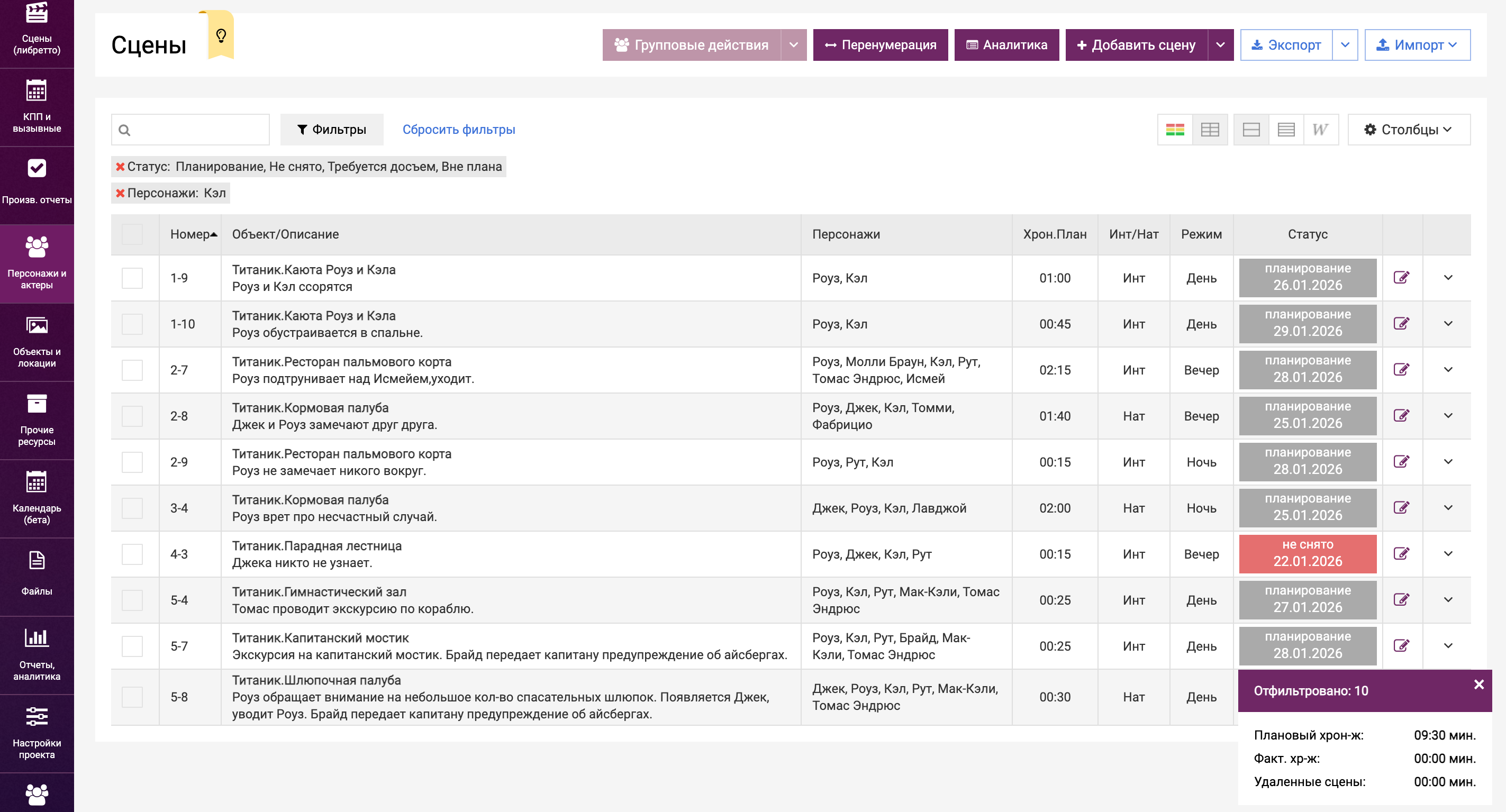Screen dimensions: 1506x812
Task: Open Добавить сцену dropdown arrow
Action: pyautogui.click(x=1220, y=45)
